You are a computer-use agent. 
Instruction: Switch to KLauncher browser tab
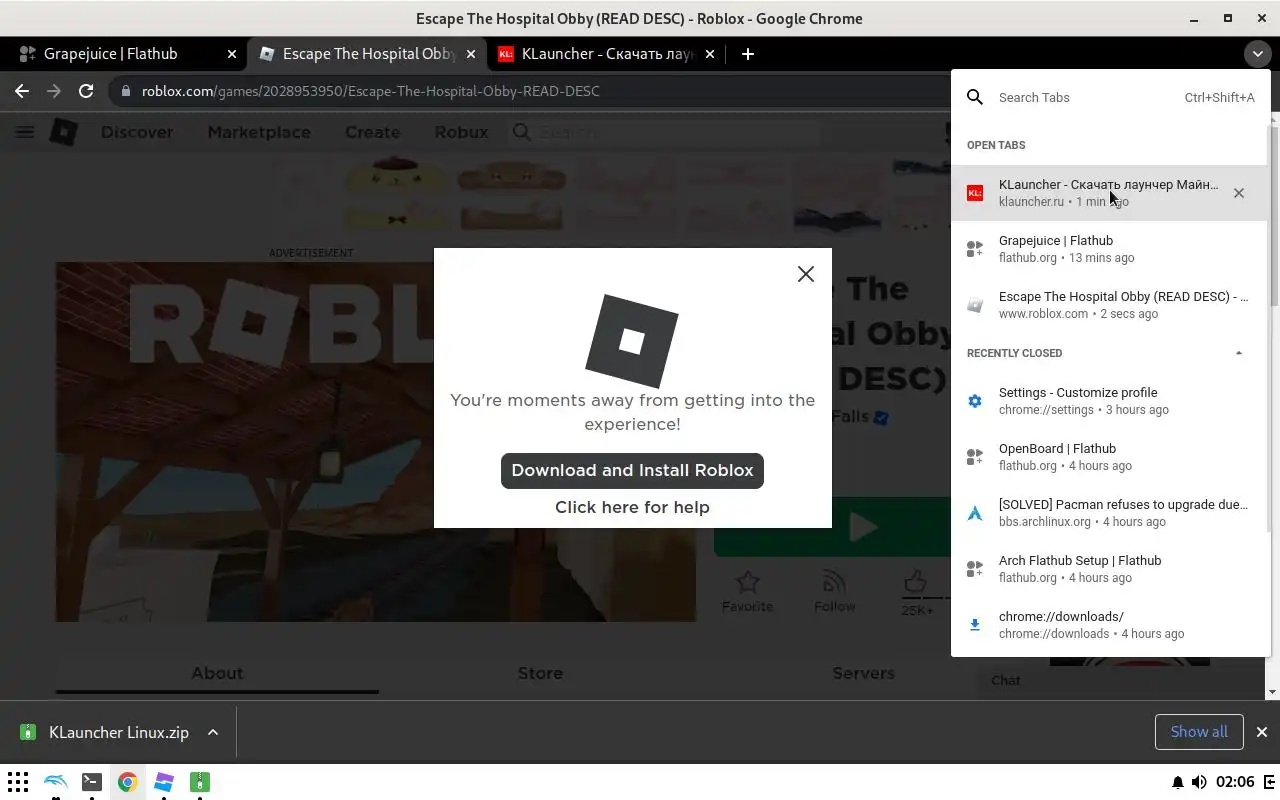(607, 54)
